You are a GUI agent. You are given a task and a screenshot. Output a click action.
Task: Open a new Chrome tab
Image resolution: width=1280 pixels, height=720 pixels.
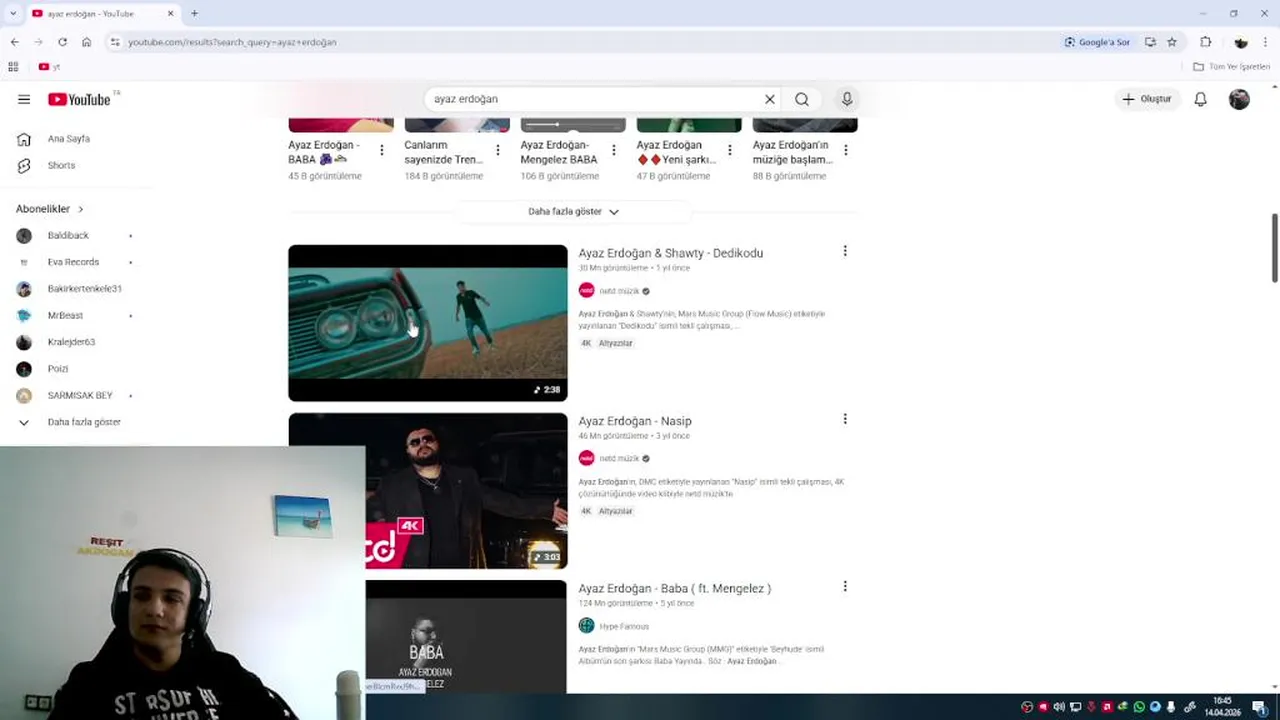pos(194,13)
